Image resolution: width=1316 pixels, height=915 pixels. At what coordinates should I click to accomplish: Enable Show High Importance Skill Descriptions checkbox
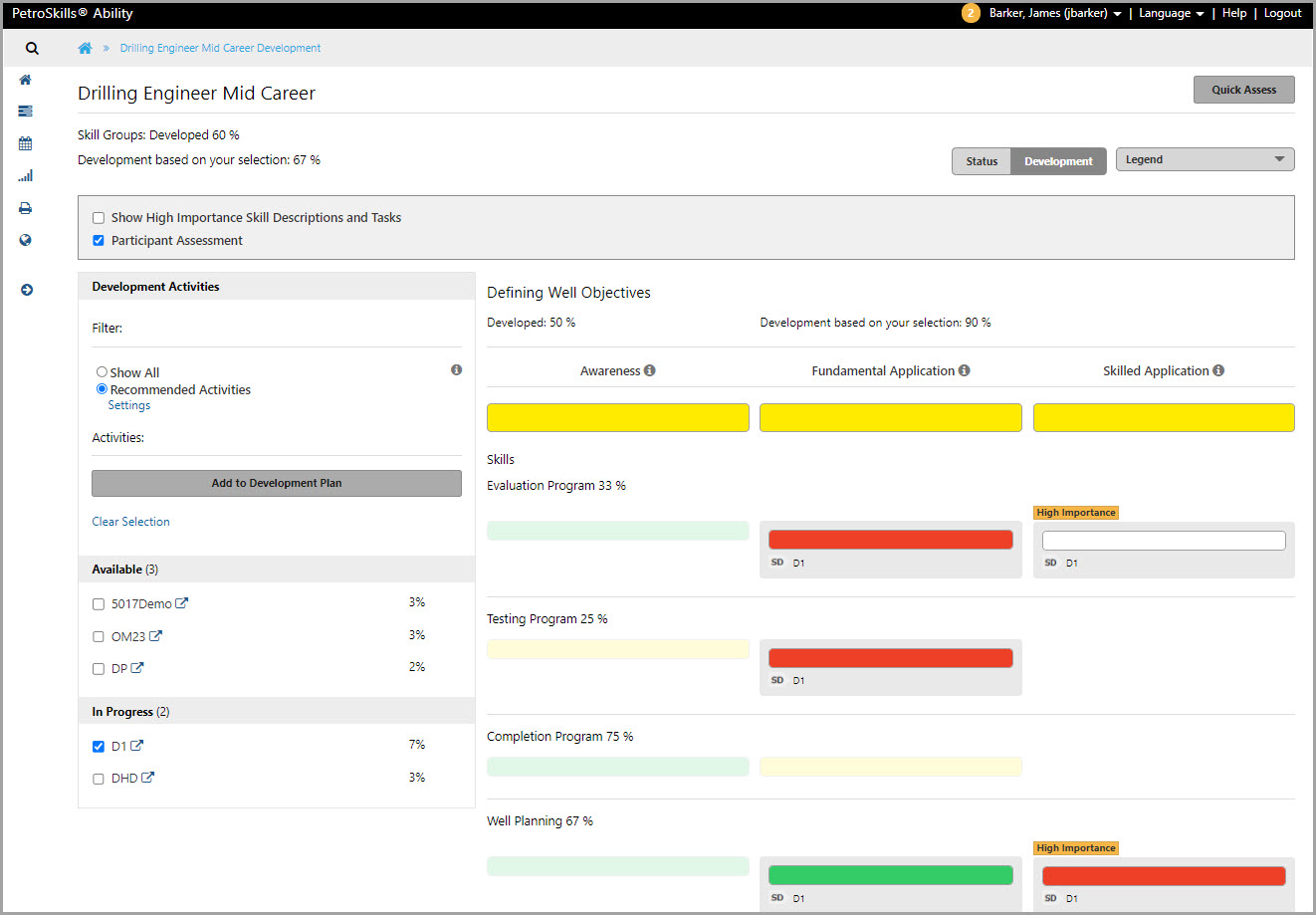coord(99,218)
